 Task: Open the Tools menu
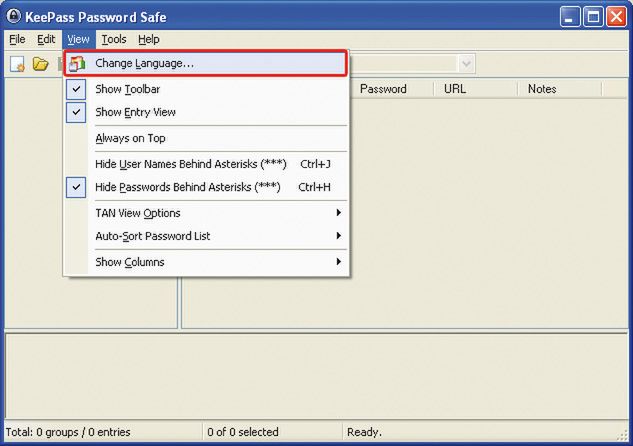tap(114, 39)
